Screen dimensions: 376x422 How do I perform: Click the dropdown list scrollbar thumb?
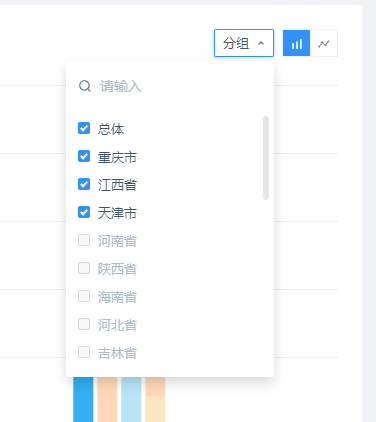(266, 158)
